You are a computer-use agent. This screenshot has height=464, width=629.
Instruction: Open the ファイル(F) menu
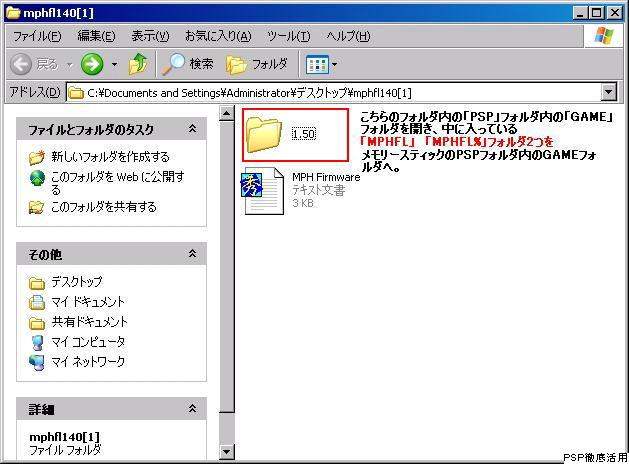point(37,36)
